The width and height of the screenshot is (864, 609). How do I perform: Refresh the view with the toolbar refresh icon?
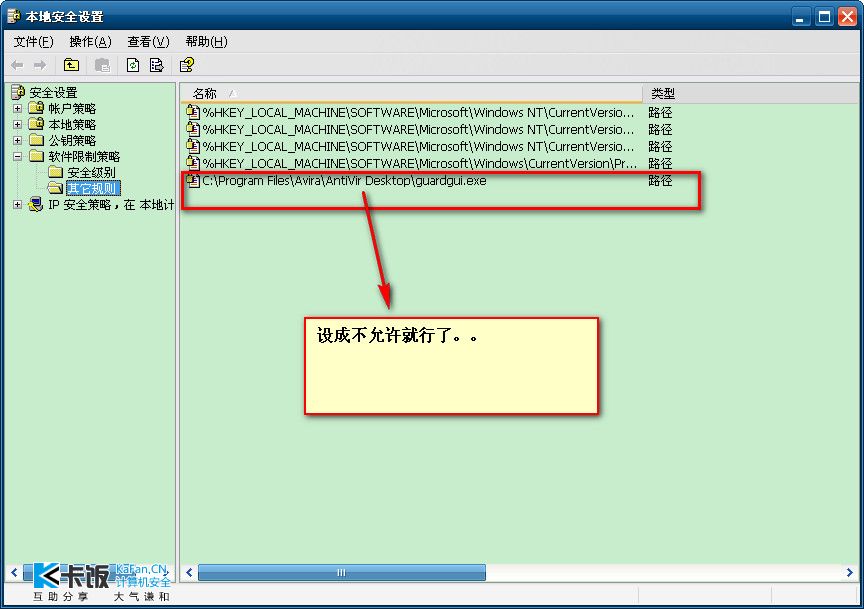(133, 65)
